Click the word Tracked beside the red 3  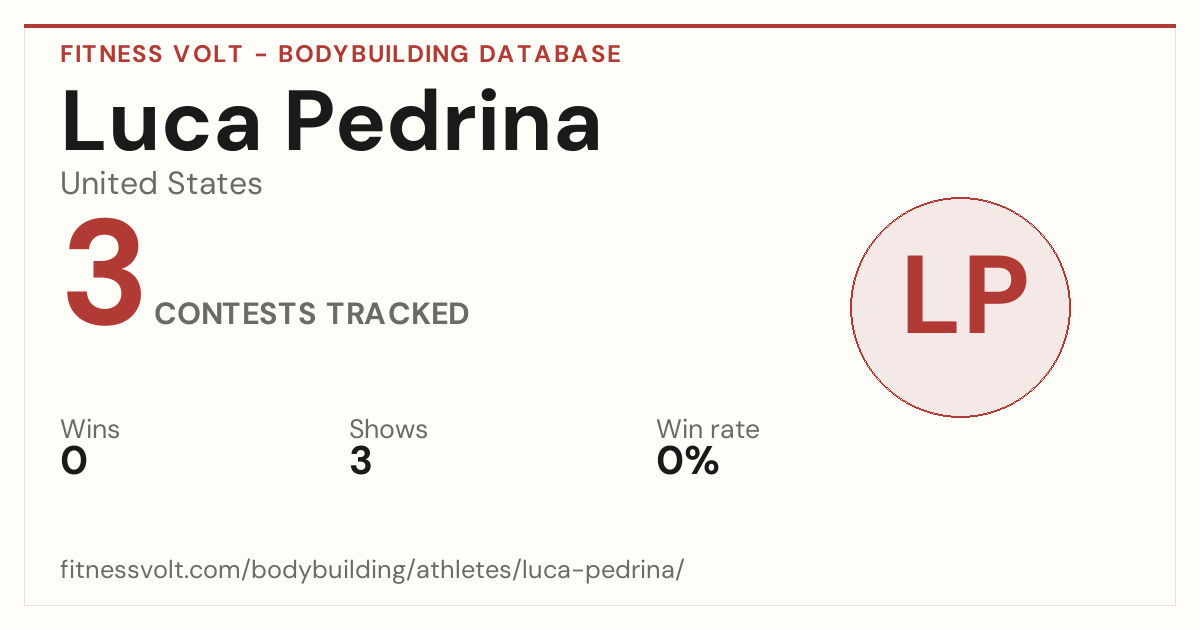tap(396, 314)
